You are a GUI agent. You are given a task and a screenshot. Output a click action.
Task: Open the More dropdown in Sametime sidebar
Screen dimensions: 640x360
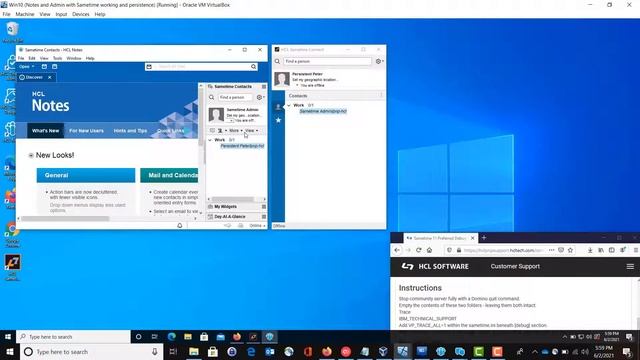(236, 131)
